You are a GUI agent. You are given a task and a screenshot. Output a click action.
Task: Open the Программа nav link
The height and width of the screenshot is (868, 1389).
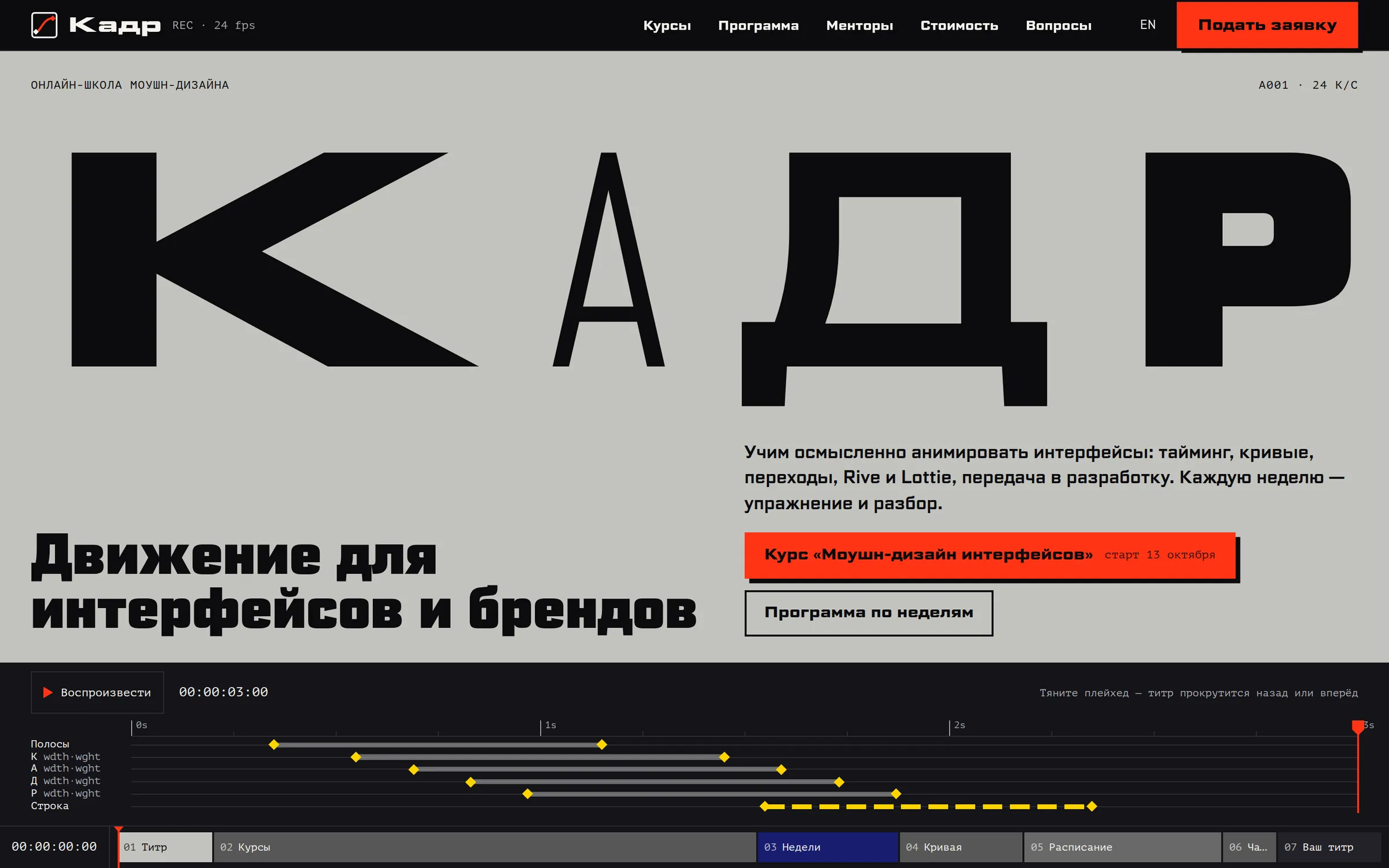tap(758, 25)
